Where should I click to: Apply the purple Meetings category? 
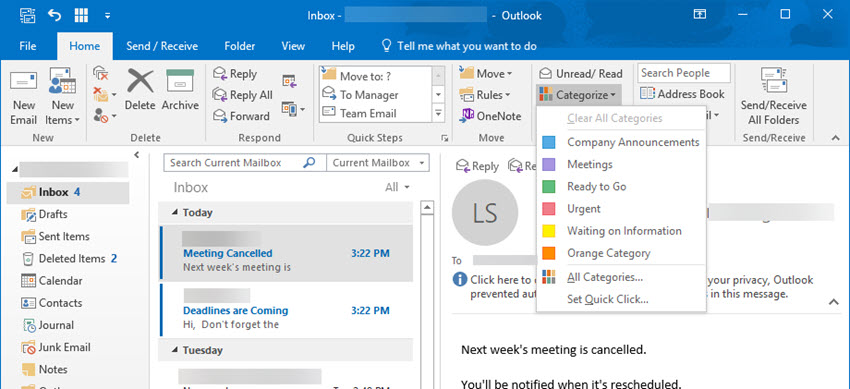click(x=621, y=164)
